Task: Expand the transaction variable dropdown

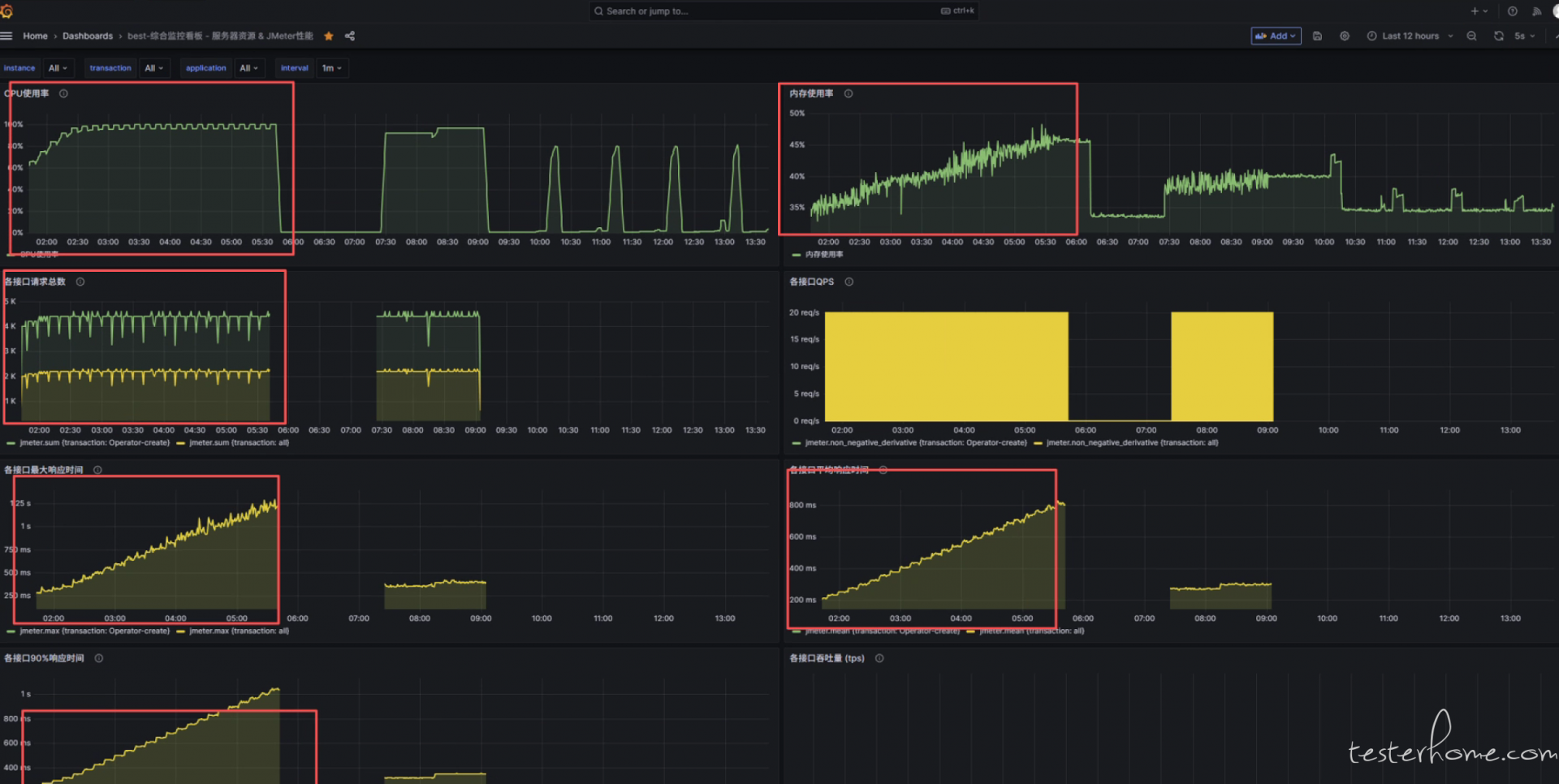Action: (153, 68)
